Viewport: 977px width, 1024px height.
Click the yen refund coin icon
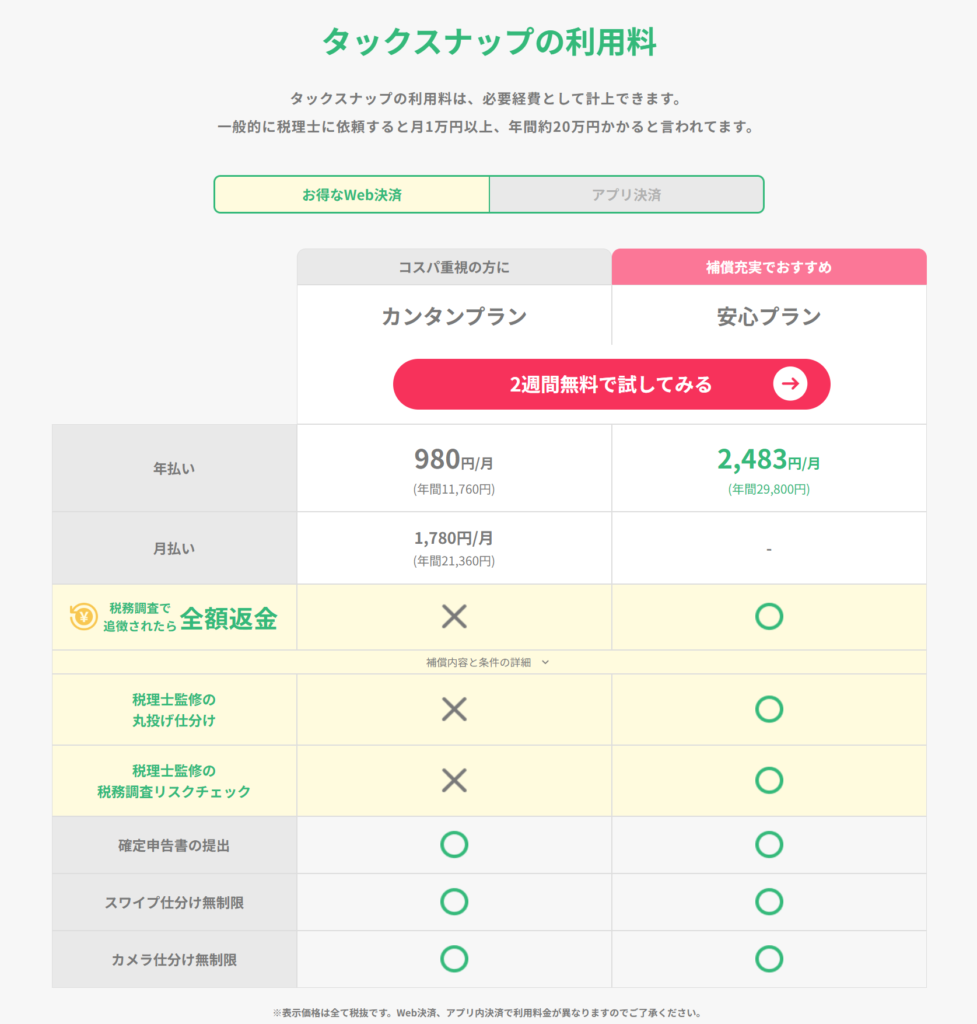pyautogui.click(x=84, y=617)
